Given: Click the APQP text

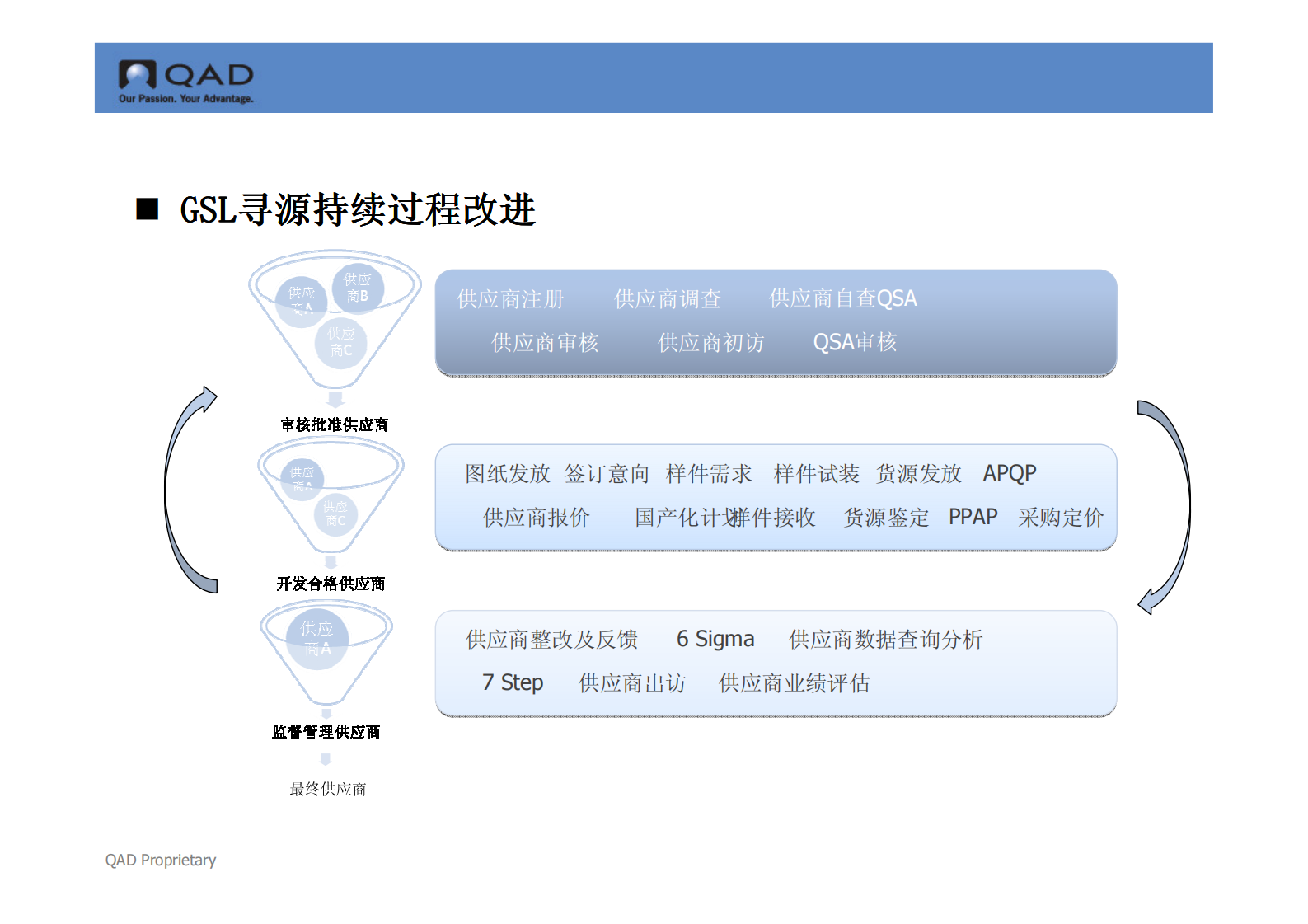Looking at the screenshot, I should [1010, 473].
